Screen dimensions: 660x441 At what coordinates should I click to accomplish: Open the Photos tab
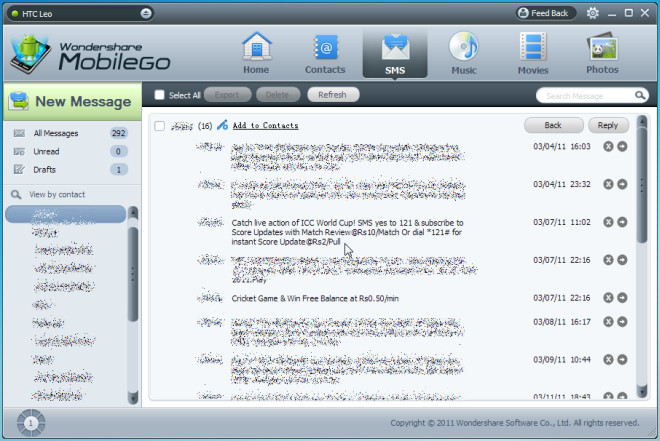pyautogui.click(x=602, y=54)
